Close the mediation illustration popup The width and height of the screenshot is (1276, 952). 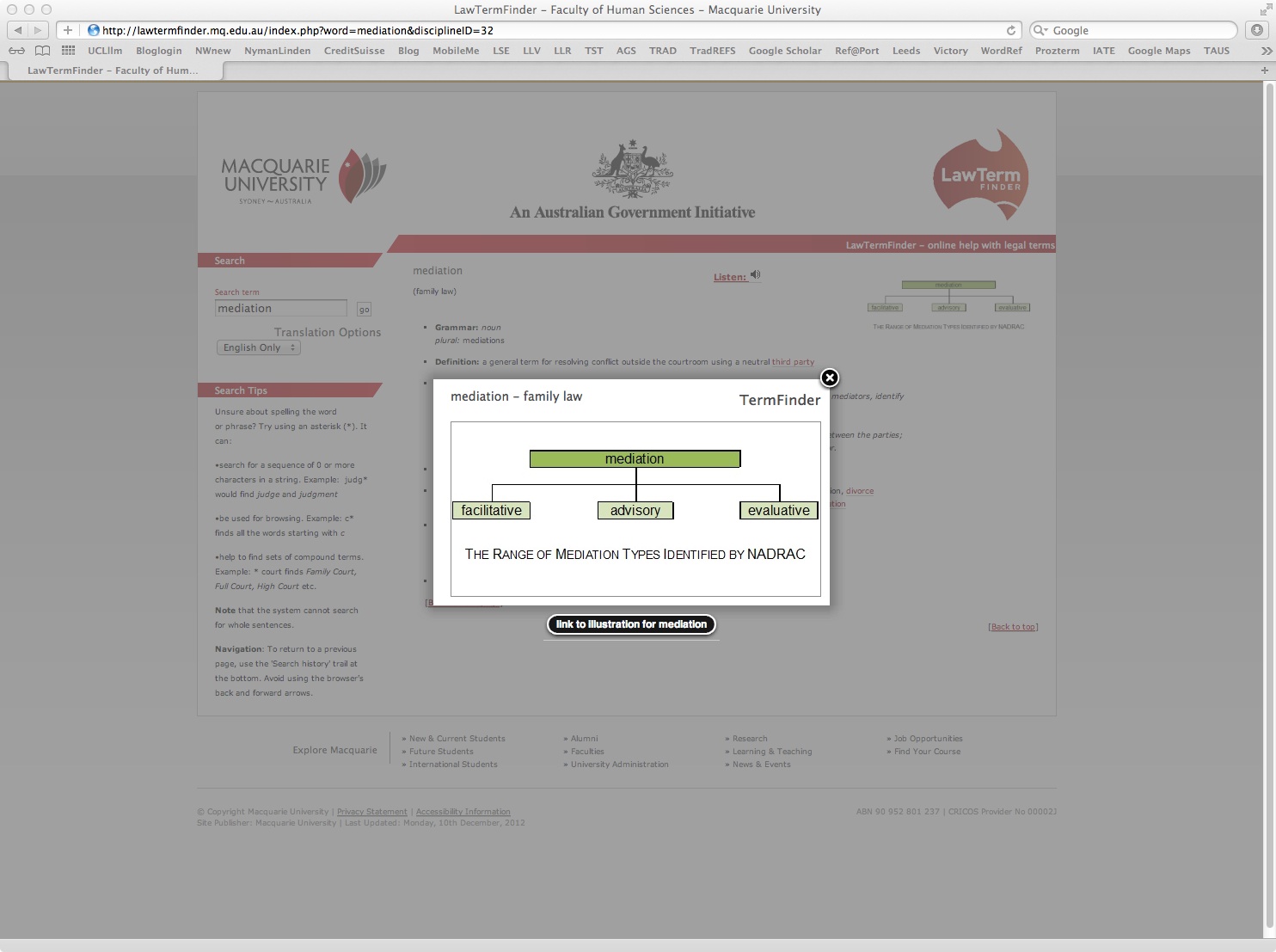pyautogui.click(x=829, y=378)
